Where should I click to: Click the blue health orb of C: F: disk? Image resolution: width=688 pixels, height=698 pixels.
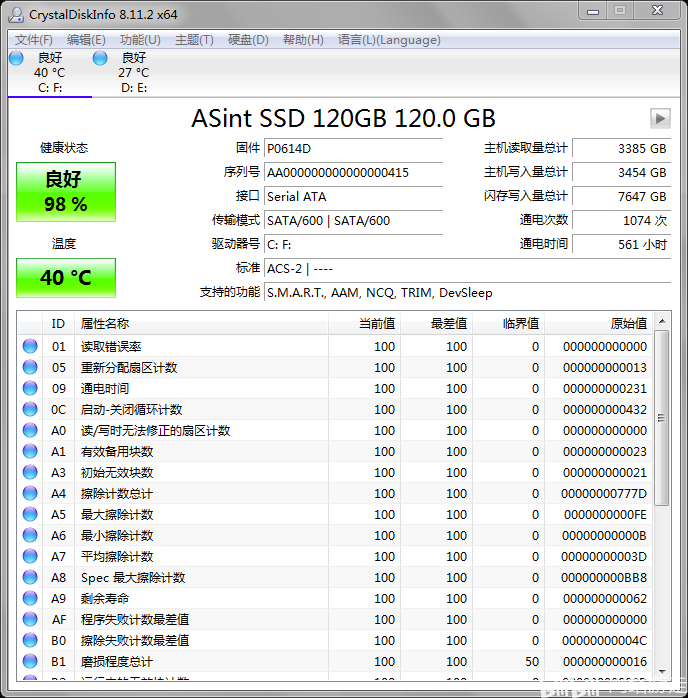16,58
